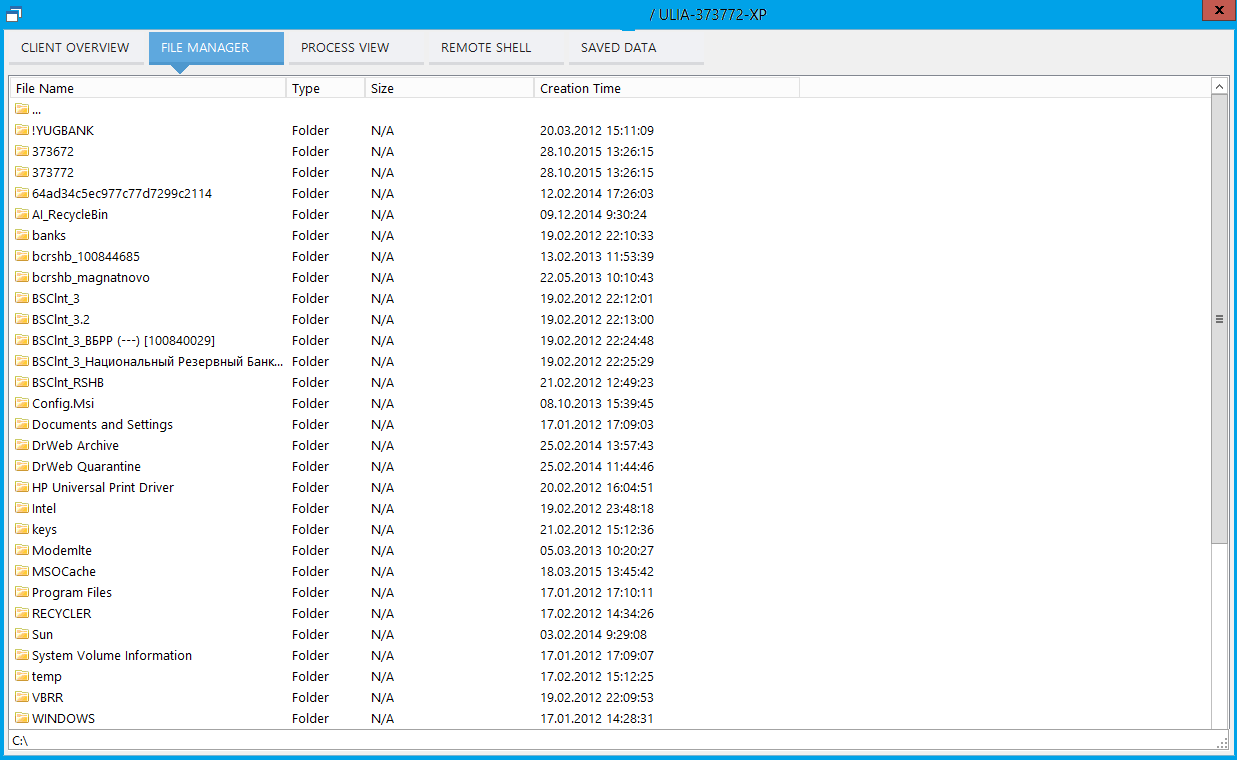The height and width of the screenshot is (760, 1237).
Task: Click the parent directory '...' folder icon
Action: [x=22, y=109]
